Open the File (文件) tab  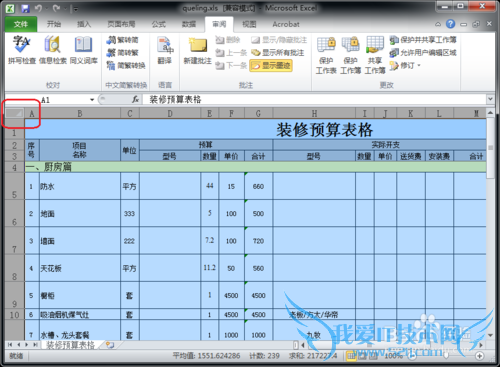click(x=21, y=24)
